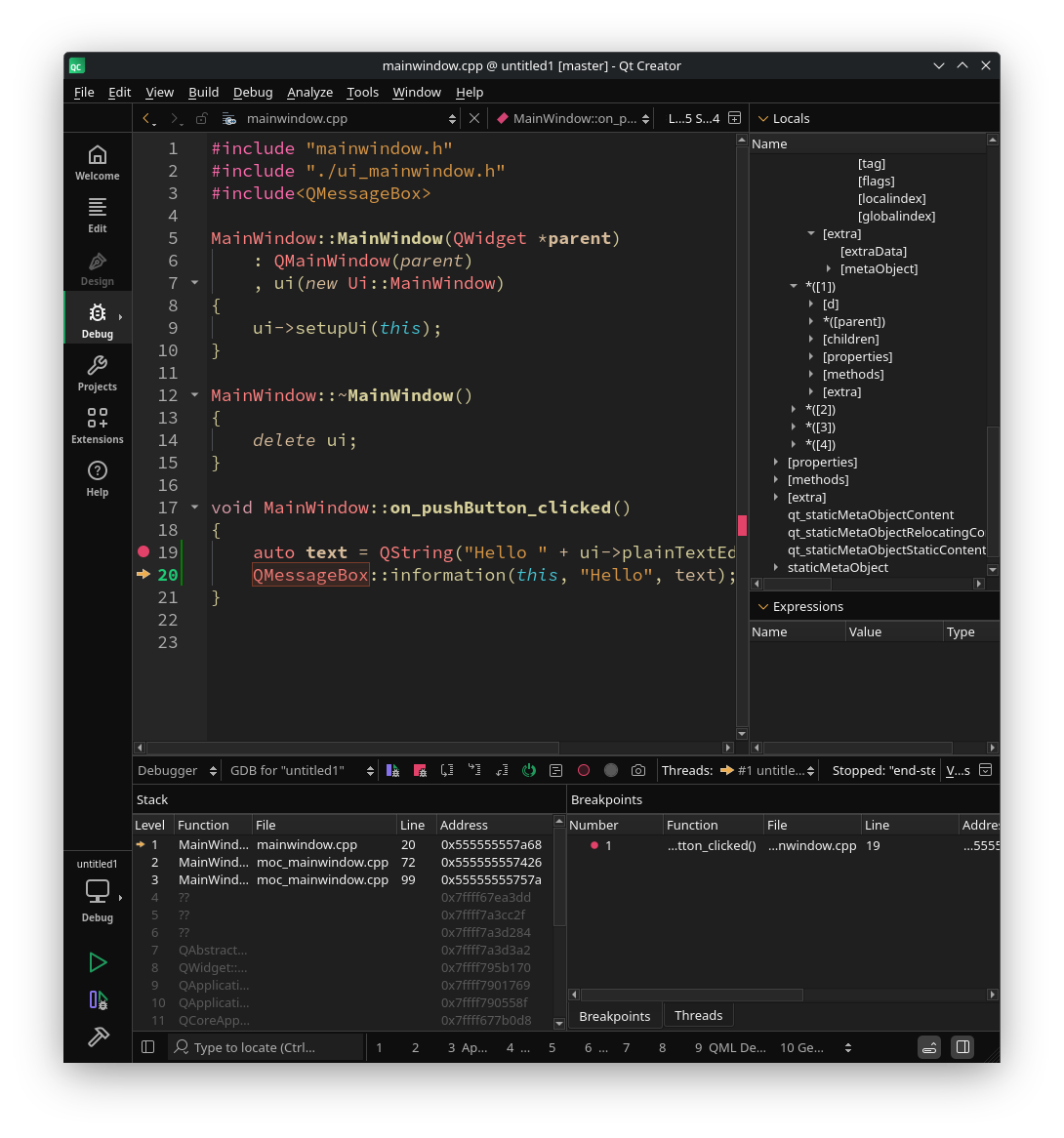Open the File menu
The width and height of the screenshot is (1064, 1138).
tap(84, 92)
